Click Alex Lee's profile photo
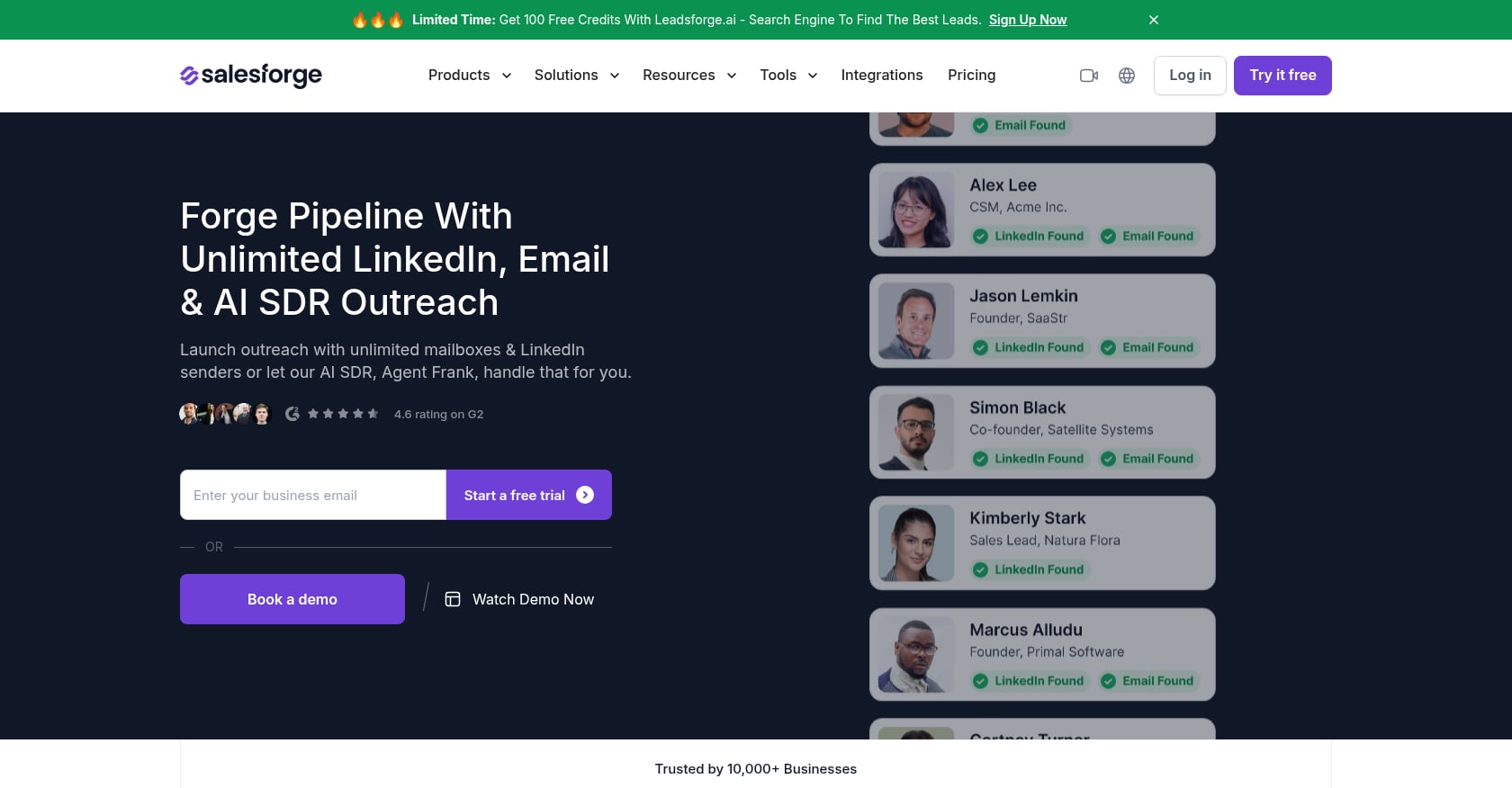1512x788 pixels. coord(916,210)
